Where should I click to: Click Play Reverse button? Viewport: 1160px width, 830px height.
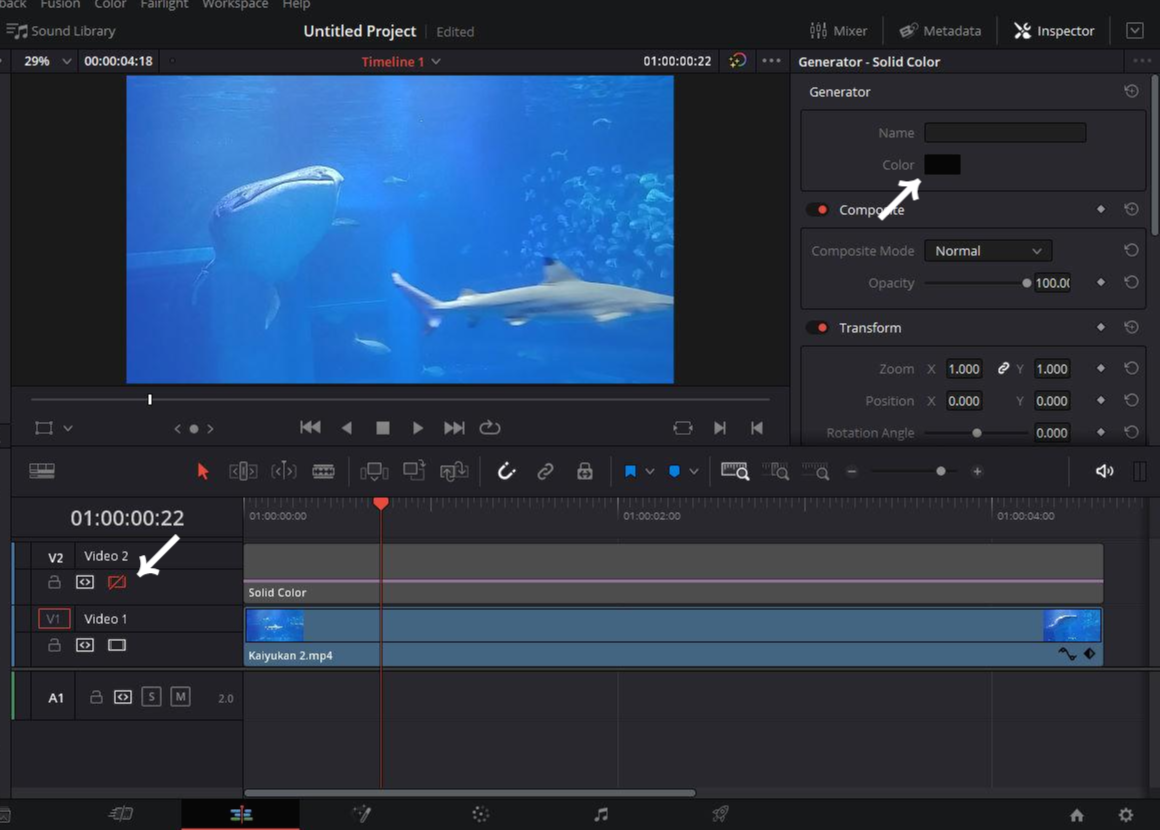(x=346, y=428)
